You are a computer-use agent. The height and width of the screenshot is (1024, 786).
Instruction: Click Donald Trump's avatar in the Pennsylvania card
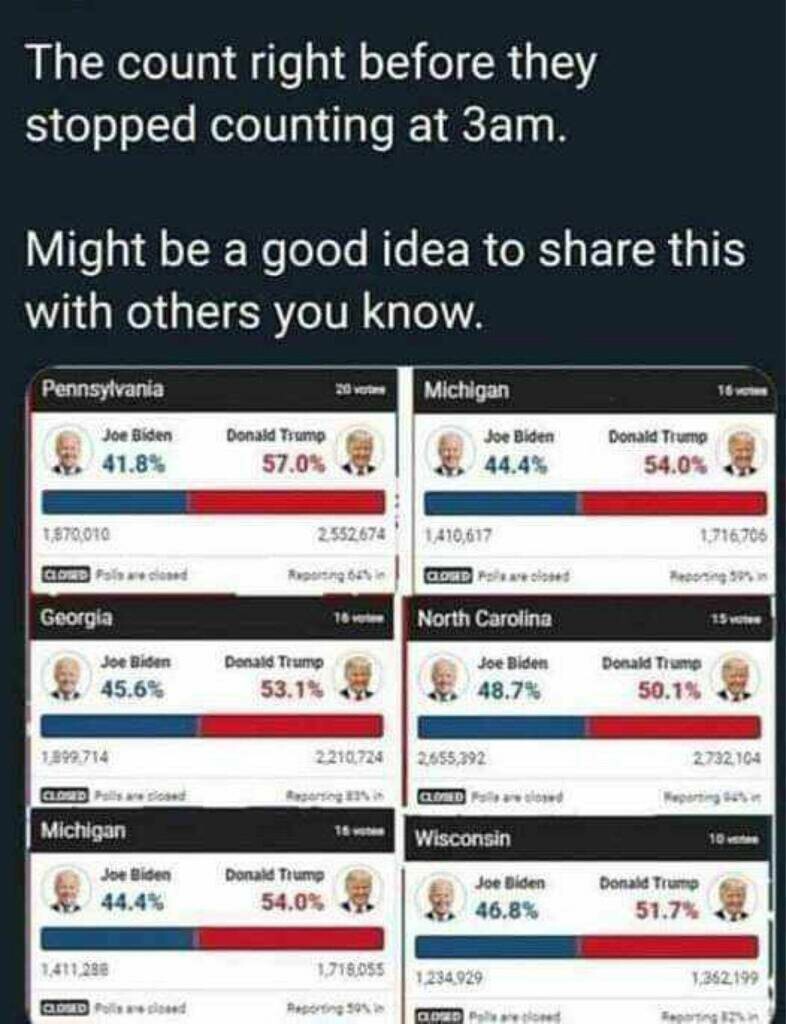click(x=359, y=450)
